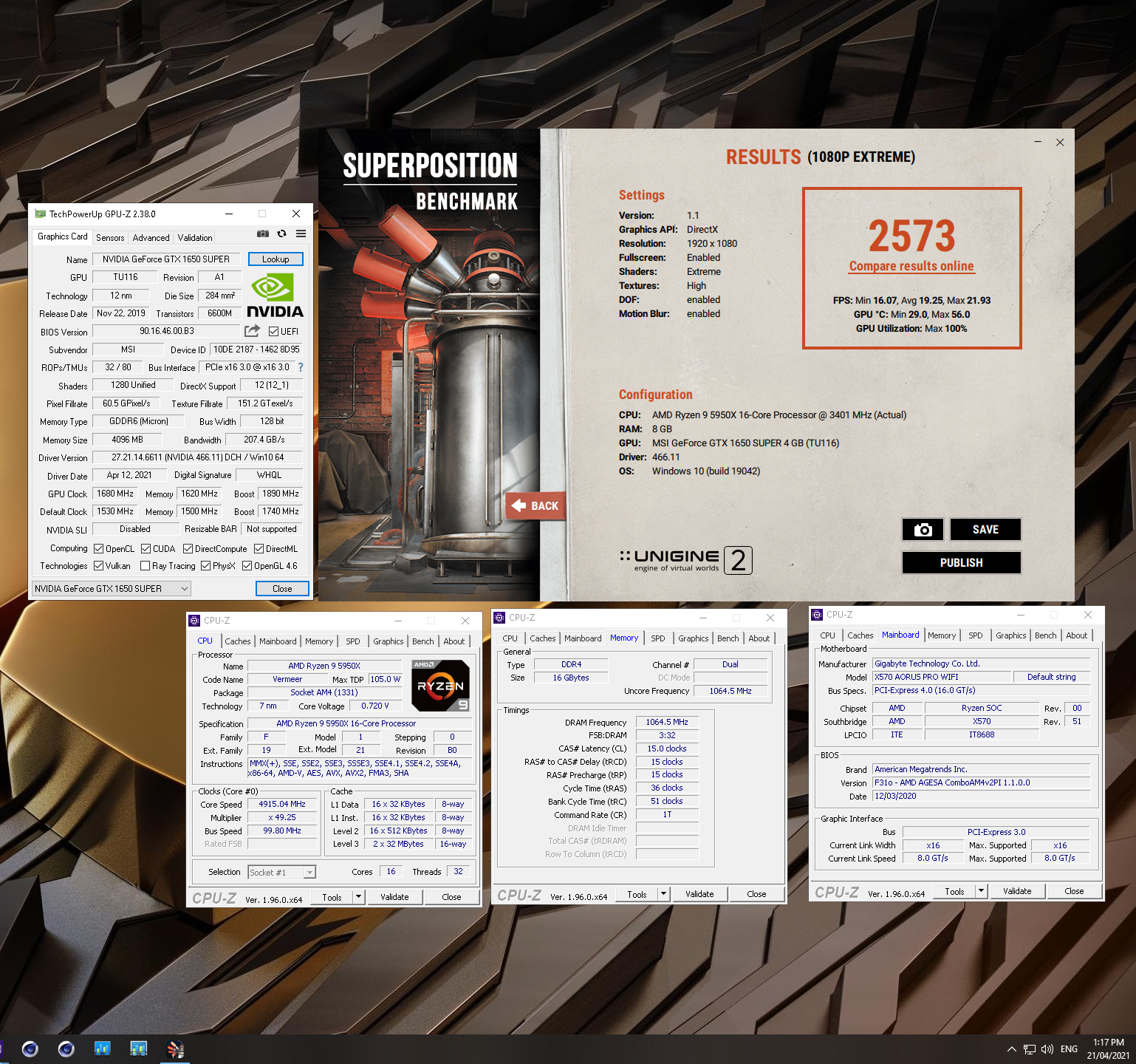Screen dimensions: 1136x1064
Task: Click the Core Speed value 4915.04 MHz
Action: [282, 804]
